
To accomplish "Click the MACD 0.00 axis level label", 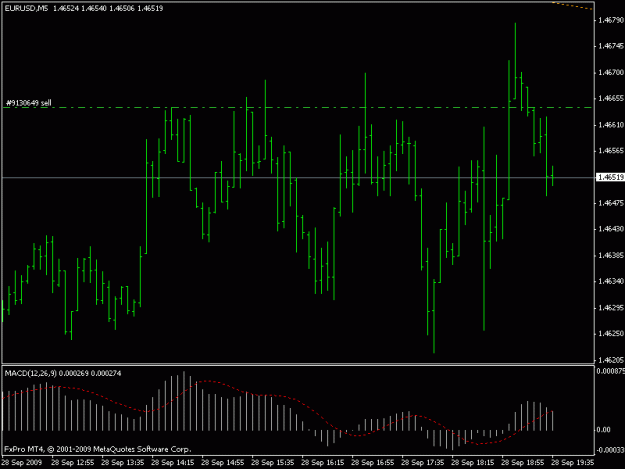I will click(x=603, y=430).
